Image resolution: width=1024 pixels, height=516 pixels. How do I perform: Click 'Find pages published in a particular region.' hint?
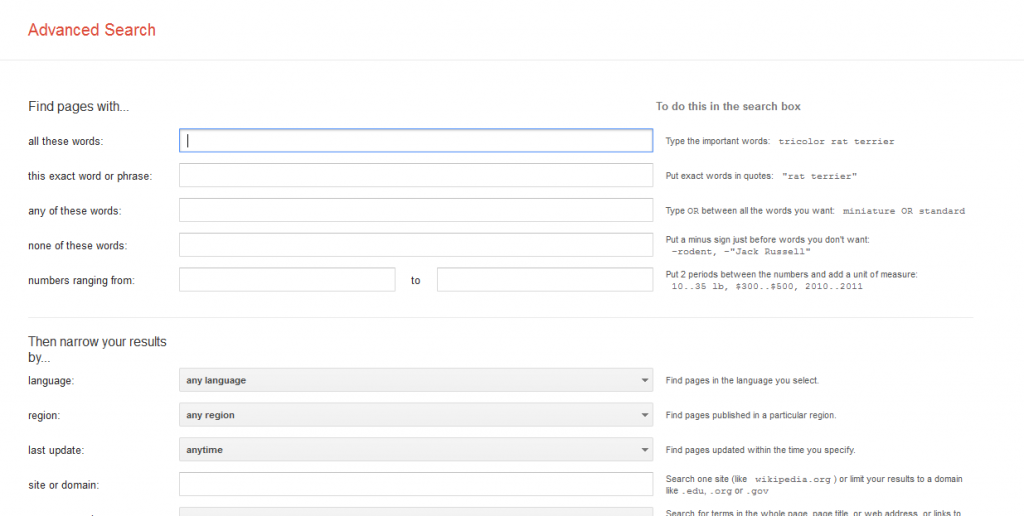[x=750, y=415]
